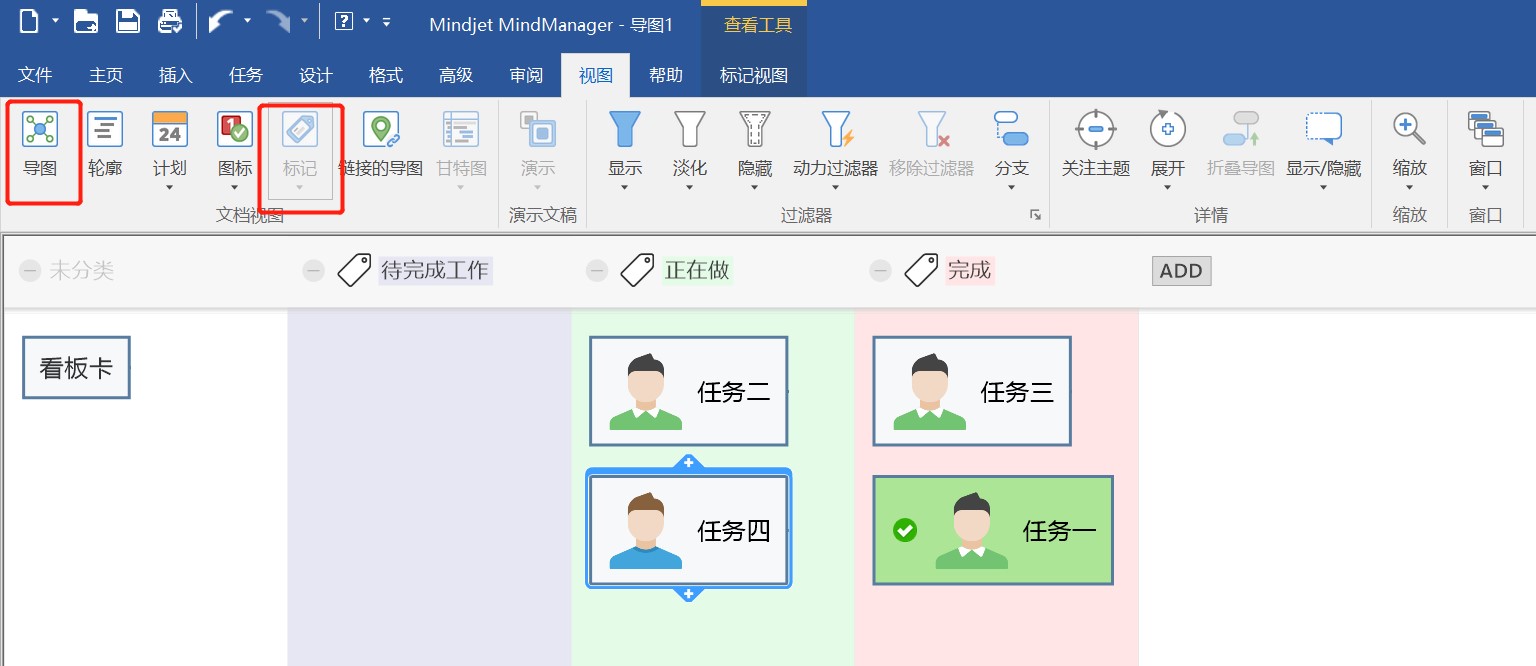1536x666 pixels.
Task: Click the 计划 schedule view icon
Action: tap(169, 145)
